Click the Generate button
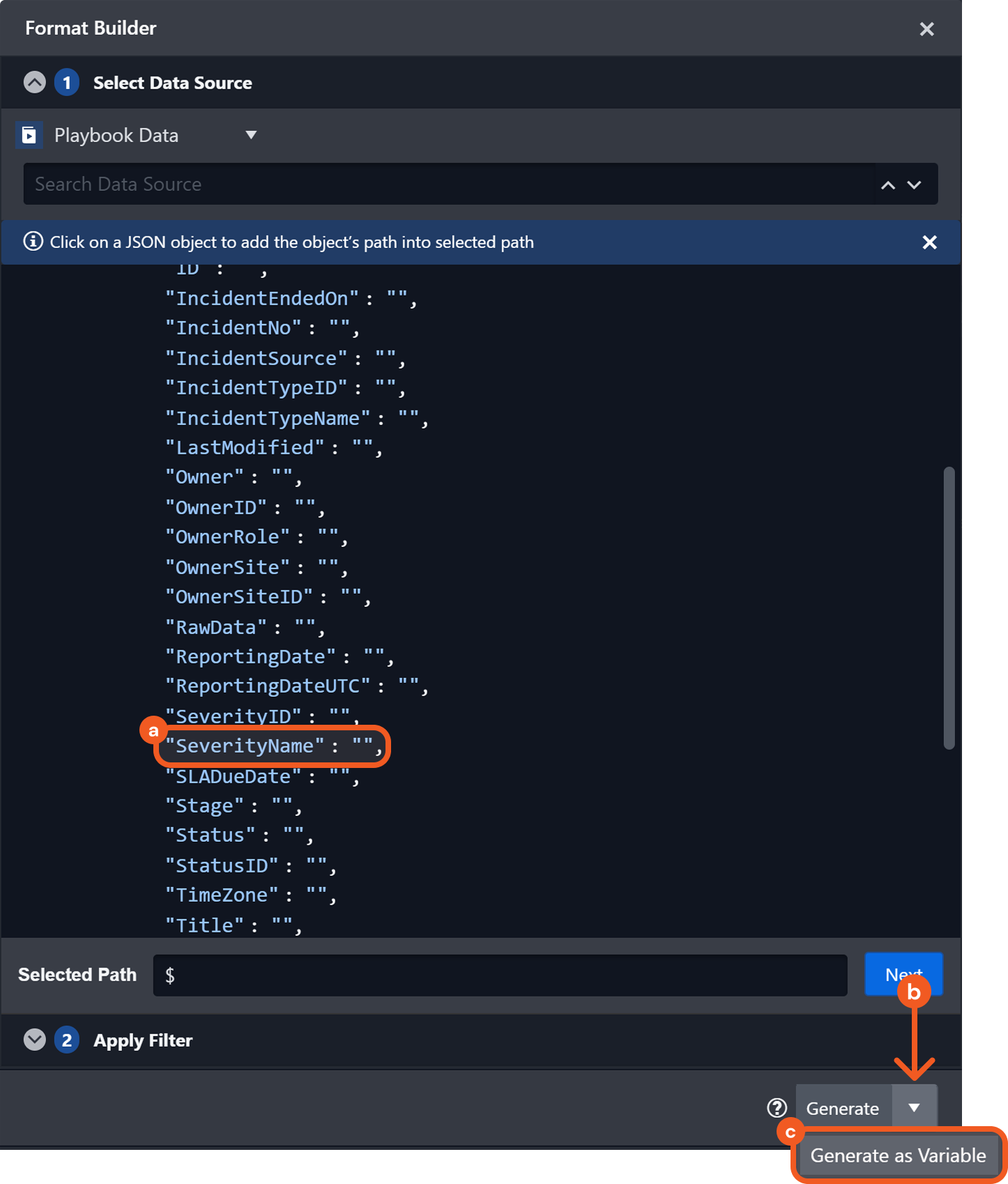Viewport: 1008px width, 1184px height. pos(843,1108)
